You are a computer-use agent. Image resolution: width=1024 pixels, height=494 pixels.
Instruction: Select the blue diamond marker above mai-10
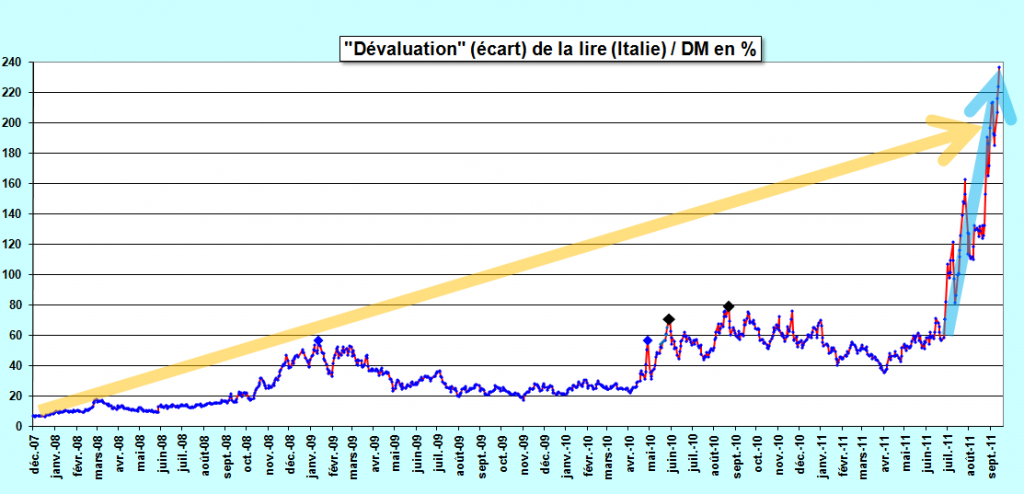pyautogui.click(x=647, y=340)
